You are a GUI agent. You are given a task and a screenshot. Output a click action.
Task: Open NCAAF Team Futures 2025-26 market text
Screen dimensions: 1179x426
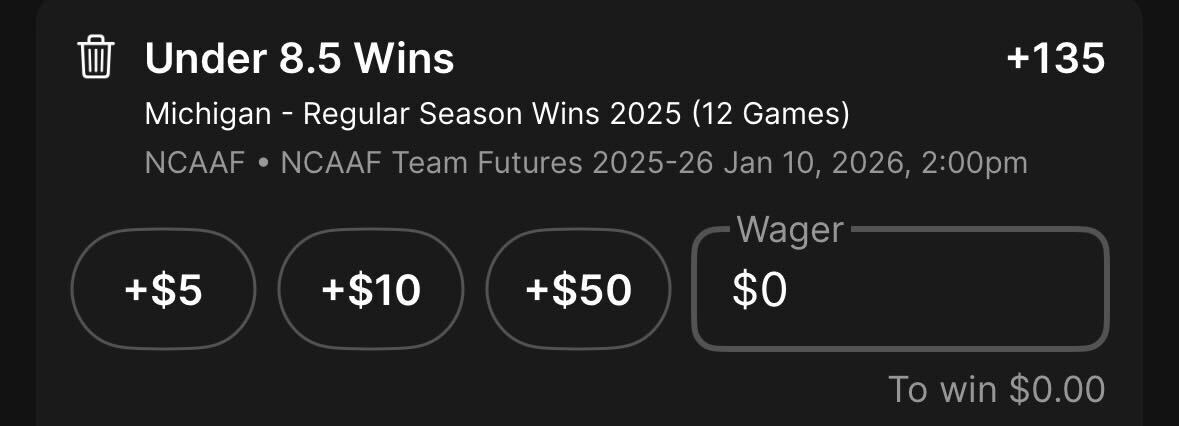[496, 163]
